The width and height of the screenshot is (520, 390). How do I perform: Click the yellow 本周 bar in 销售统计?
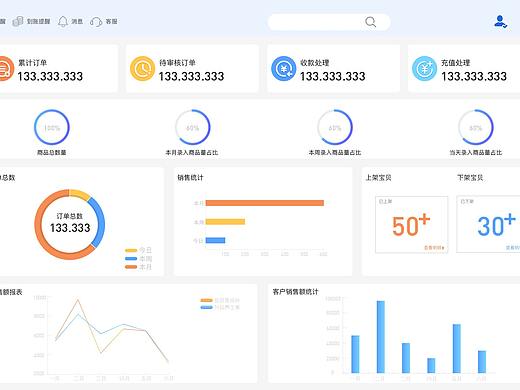coord(225,222)
